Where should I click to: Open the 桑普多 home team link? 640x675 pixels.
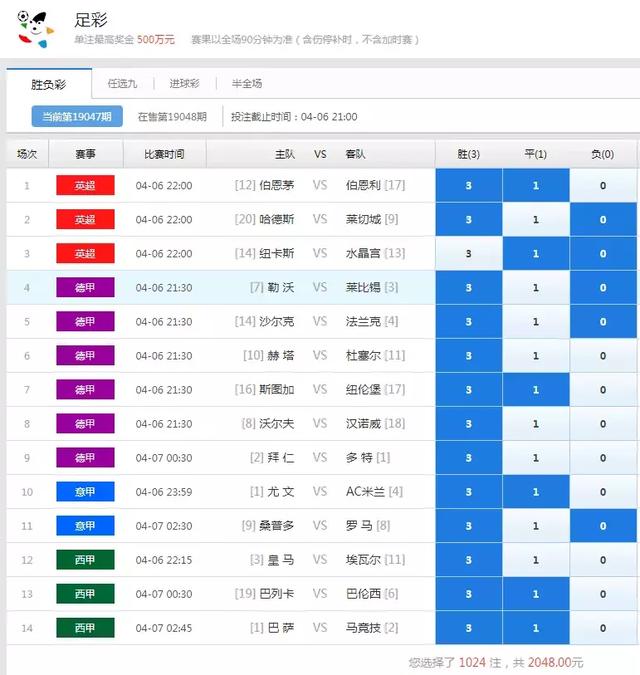pos(276,526)
